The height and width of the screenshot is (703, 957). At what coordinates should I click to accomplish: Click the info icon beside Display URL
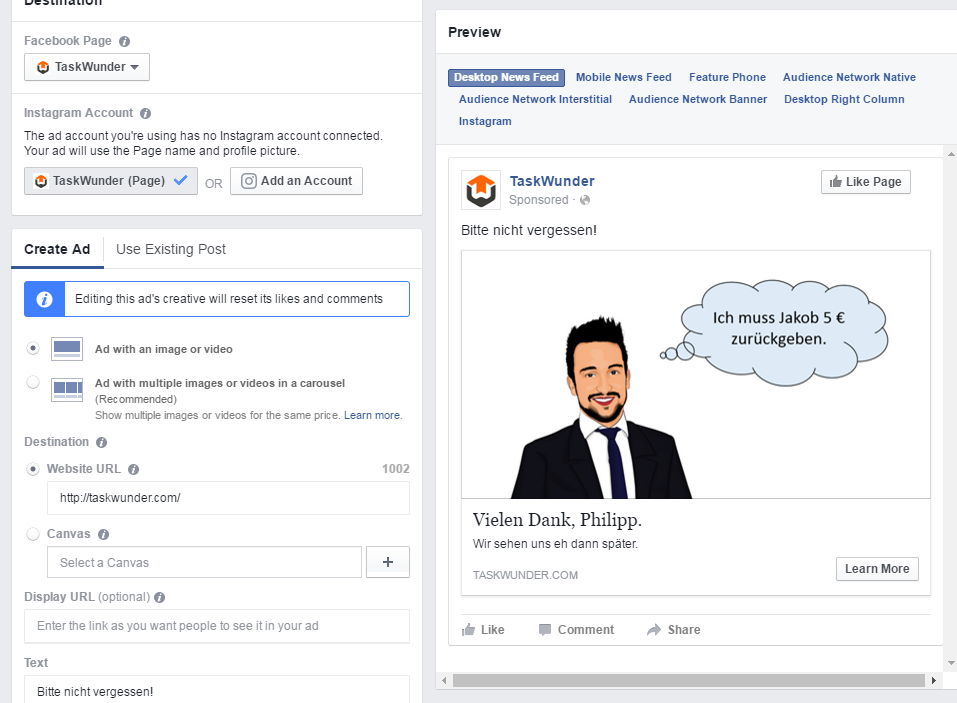[159, 597]
